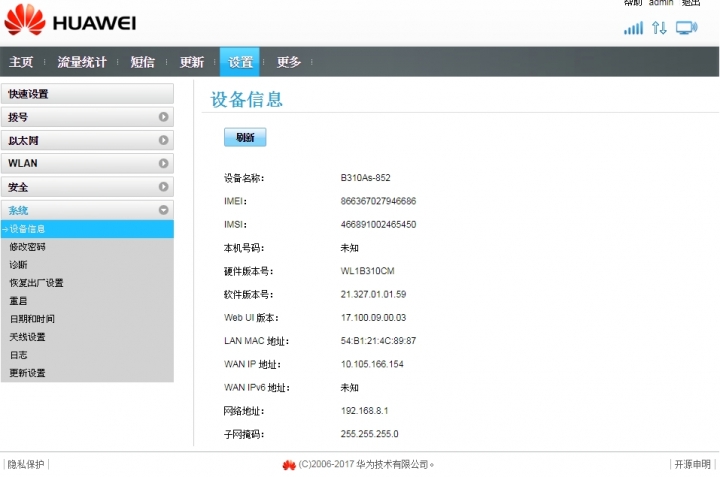Image resolution: width=720 pixels, height=477 pixels.
Task: Click the 本机号码 value 未知
Action: click(349, 248)
